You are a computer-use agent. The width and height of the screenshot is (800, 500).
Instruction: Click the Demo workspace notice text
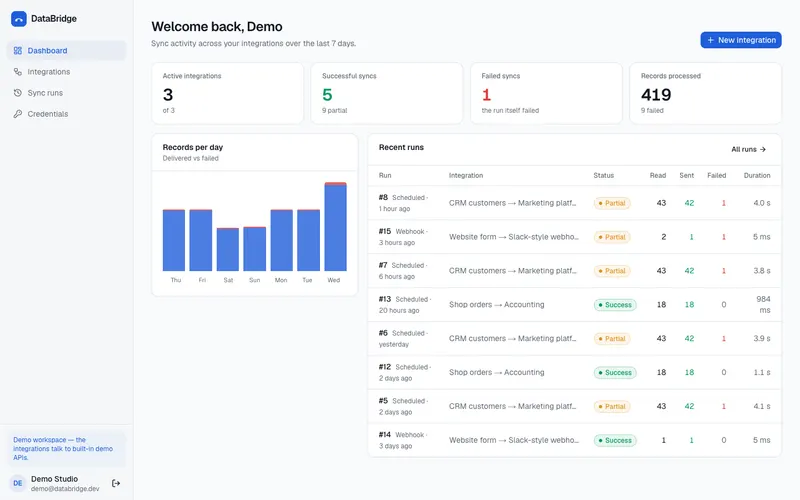click(x=63, y=449)
